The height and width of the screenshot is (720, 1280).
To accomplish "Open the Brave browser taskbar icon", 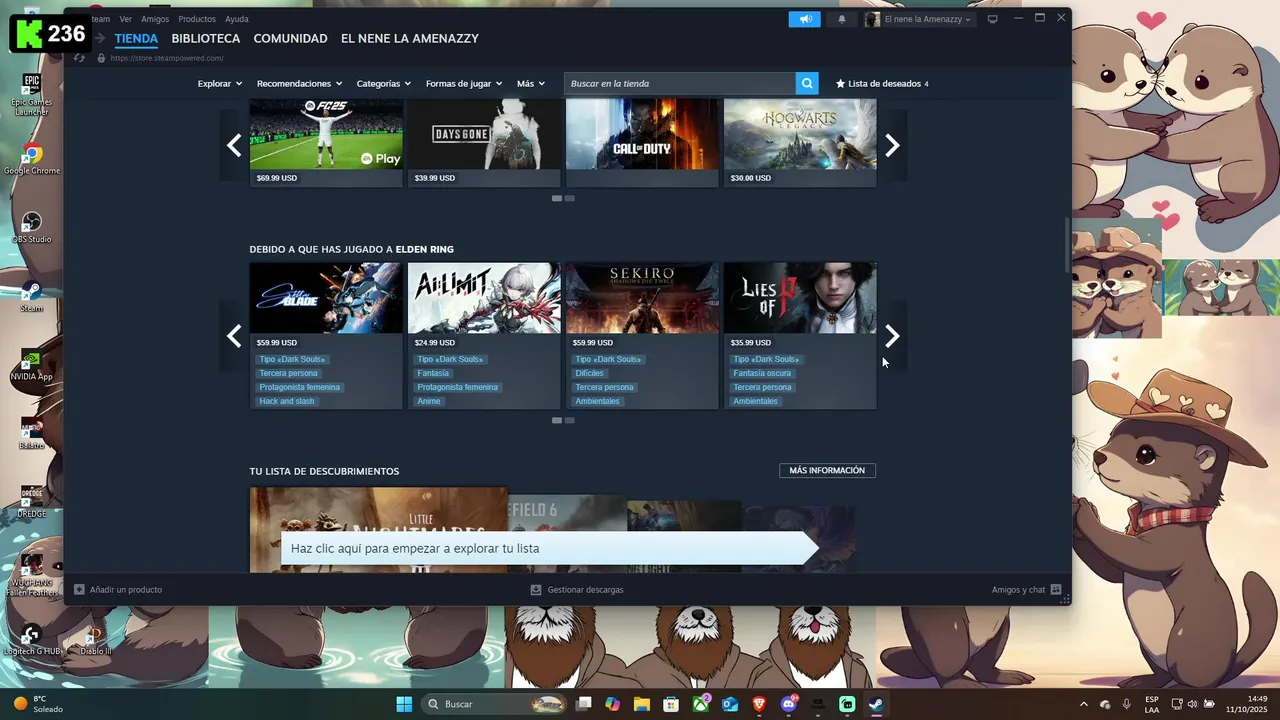I will click(759, 704).
